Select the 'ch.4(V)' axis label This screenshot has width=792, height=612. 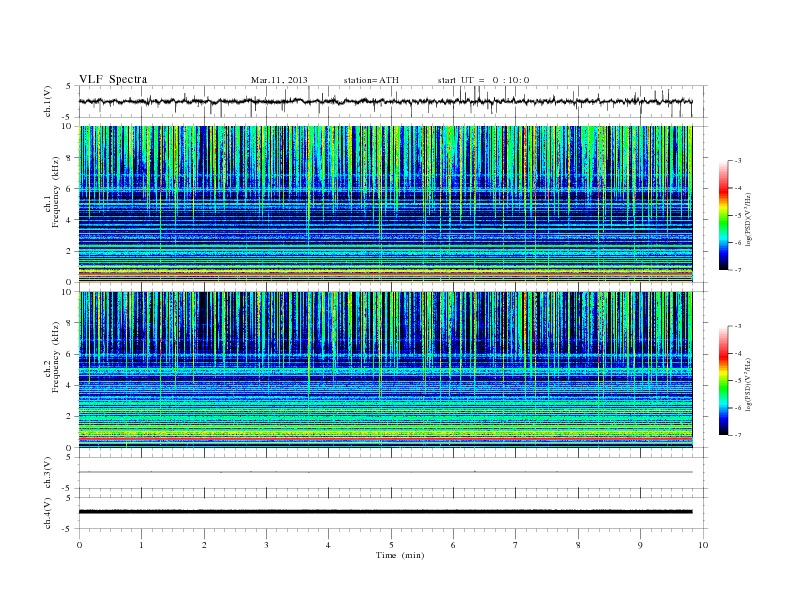[48, 513]
